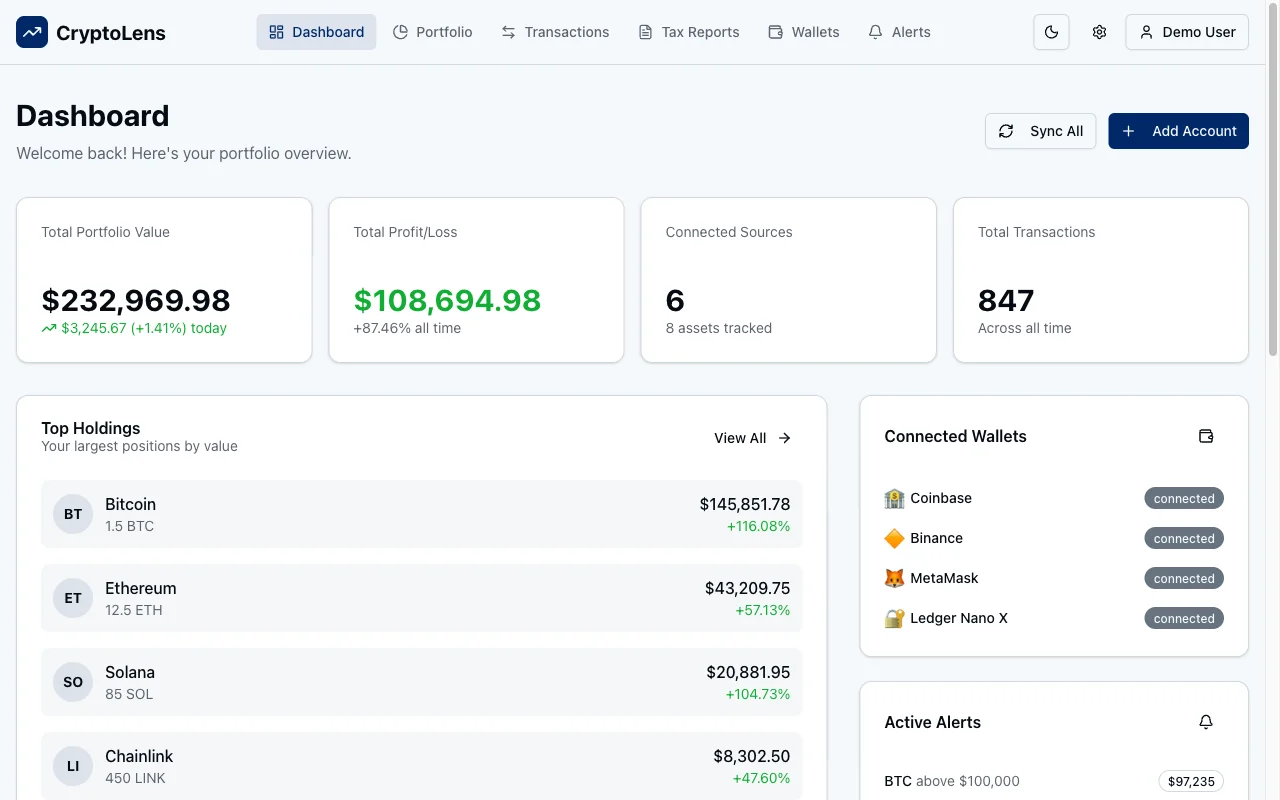Viewport: 1280px width, 800px height.
Task: Click the Bitcoin BT asset icon
Action: pyautogui.click(x=72, y=513)
